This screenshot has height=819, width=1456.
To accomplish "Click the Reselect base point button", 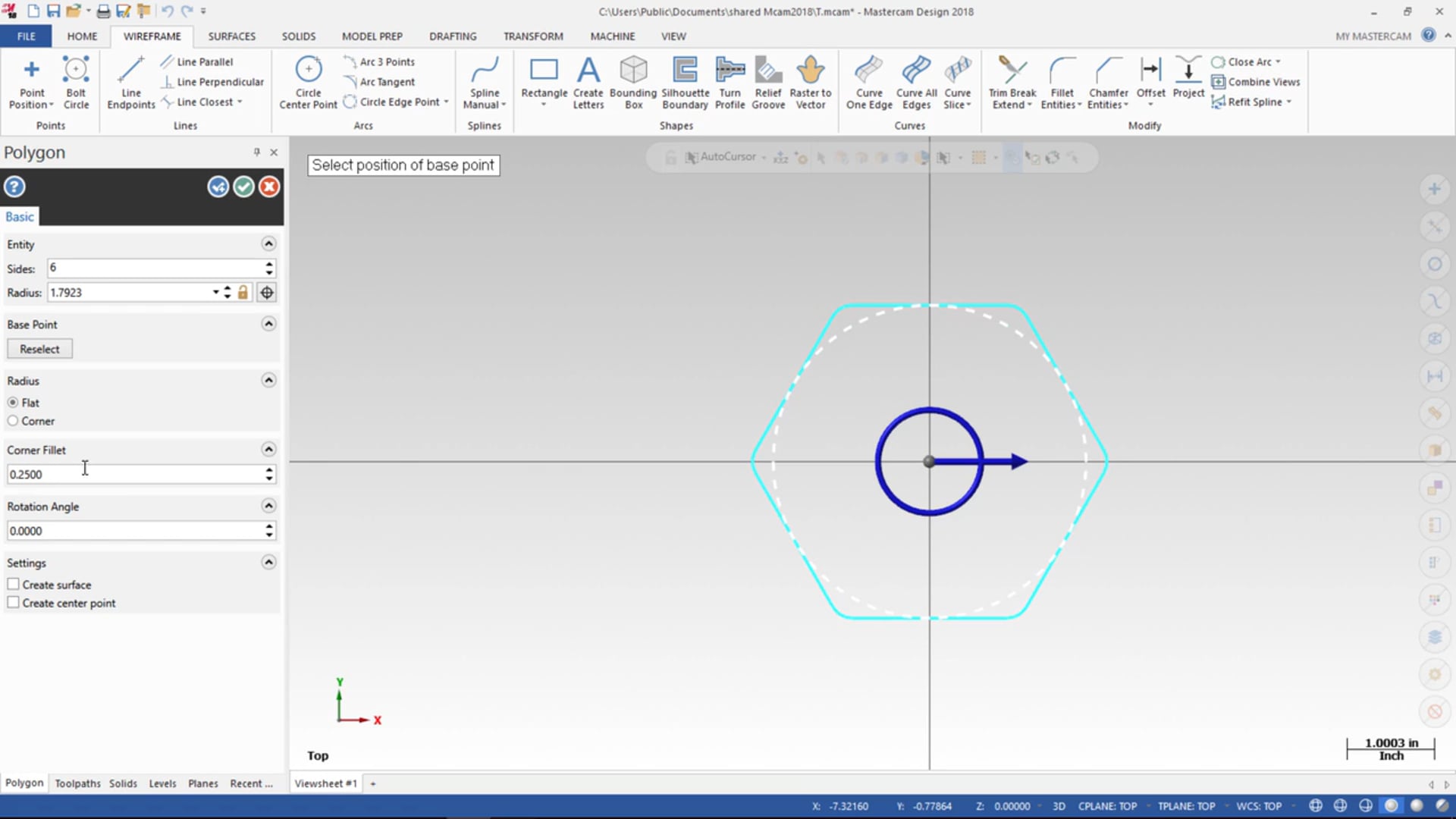I will [x=40, y=349].
